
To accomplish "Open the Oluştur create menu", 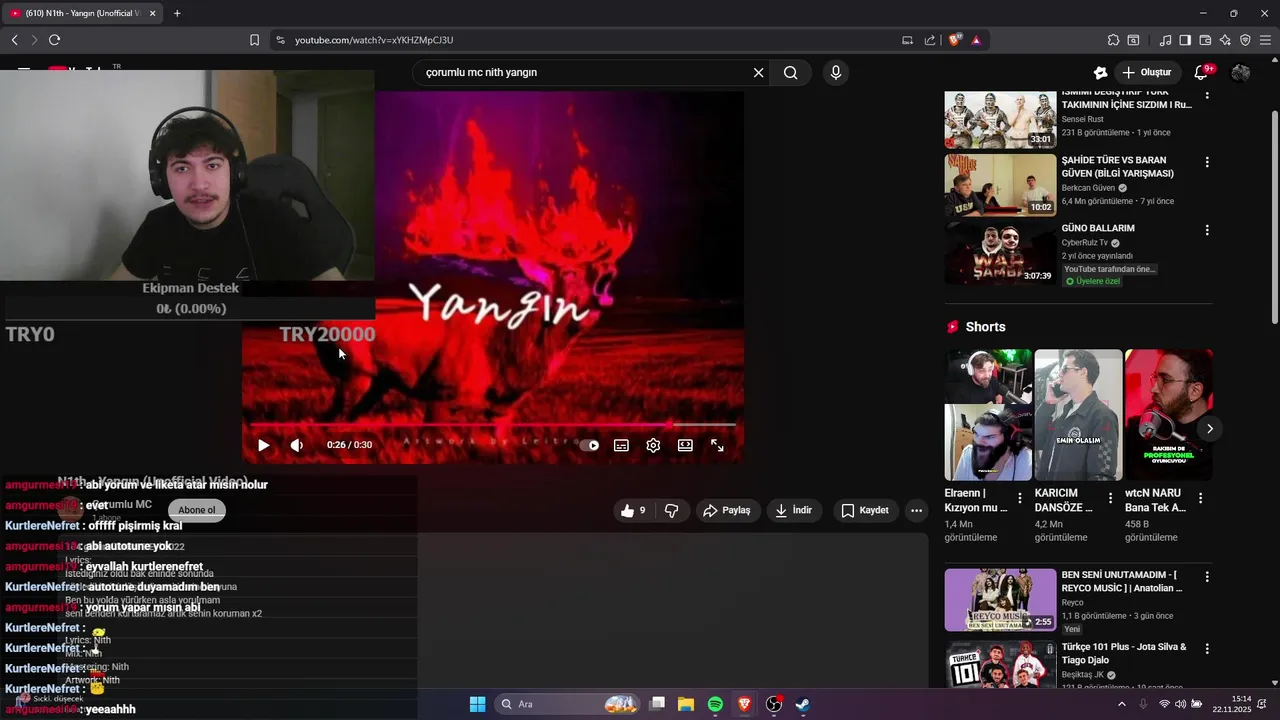I will 1146,72.
